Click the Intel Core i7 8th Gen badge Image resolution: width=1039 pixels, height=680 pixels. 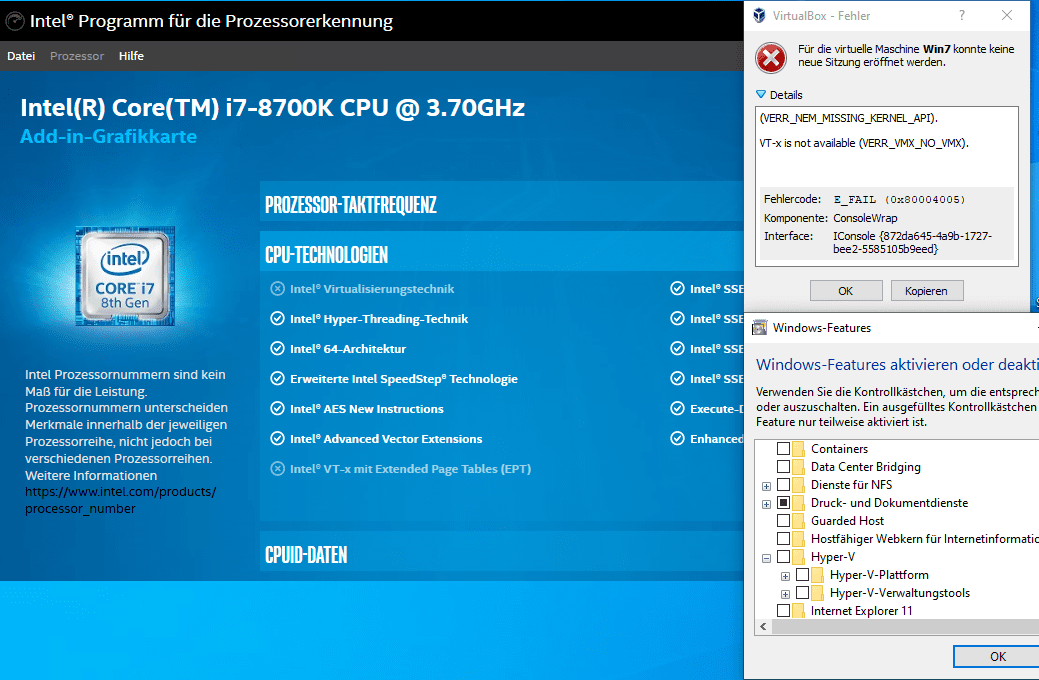[x=125, y=276]
